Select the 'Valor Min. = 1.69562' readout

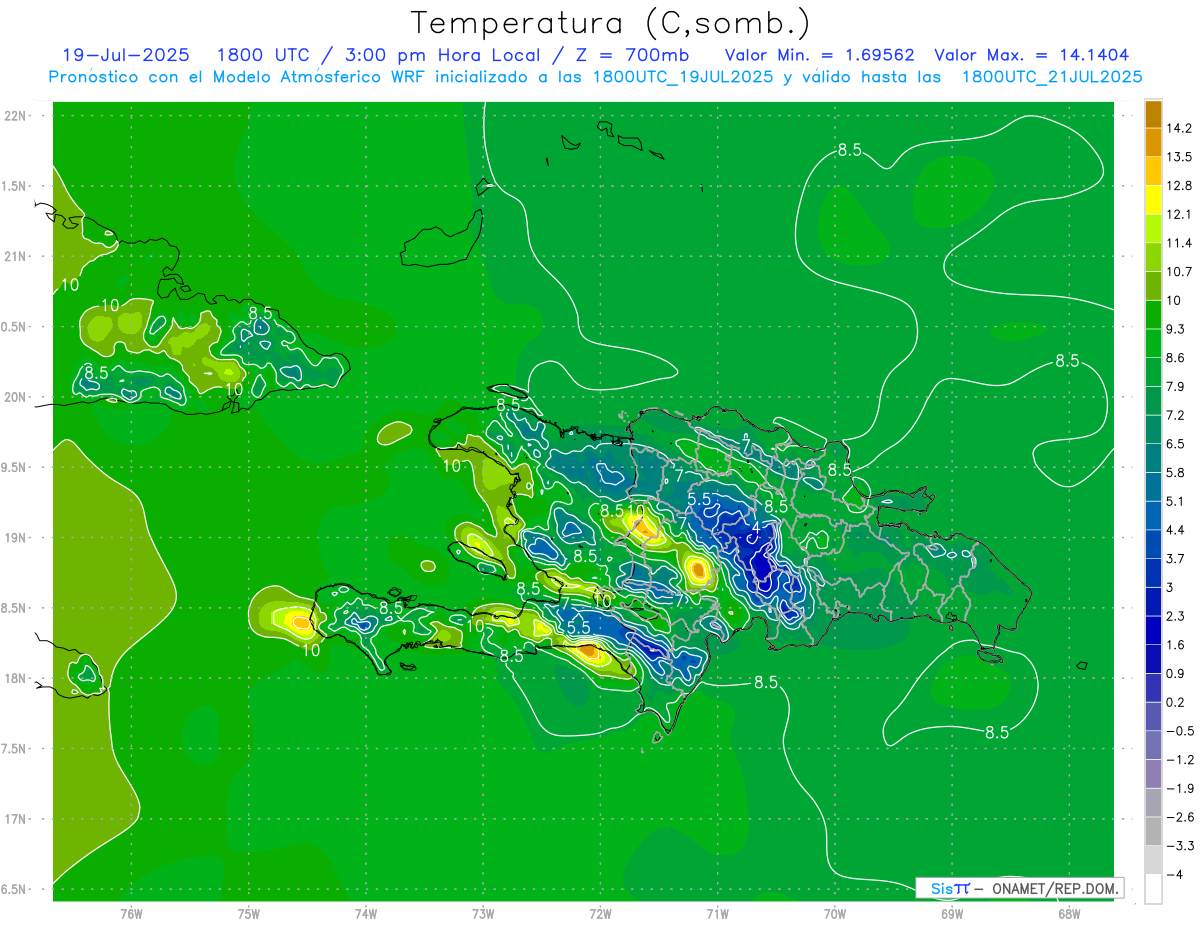(819, 55)
